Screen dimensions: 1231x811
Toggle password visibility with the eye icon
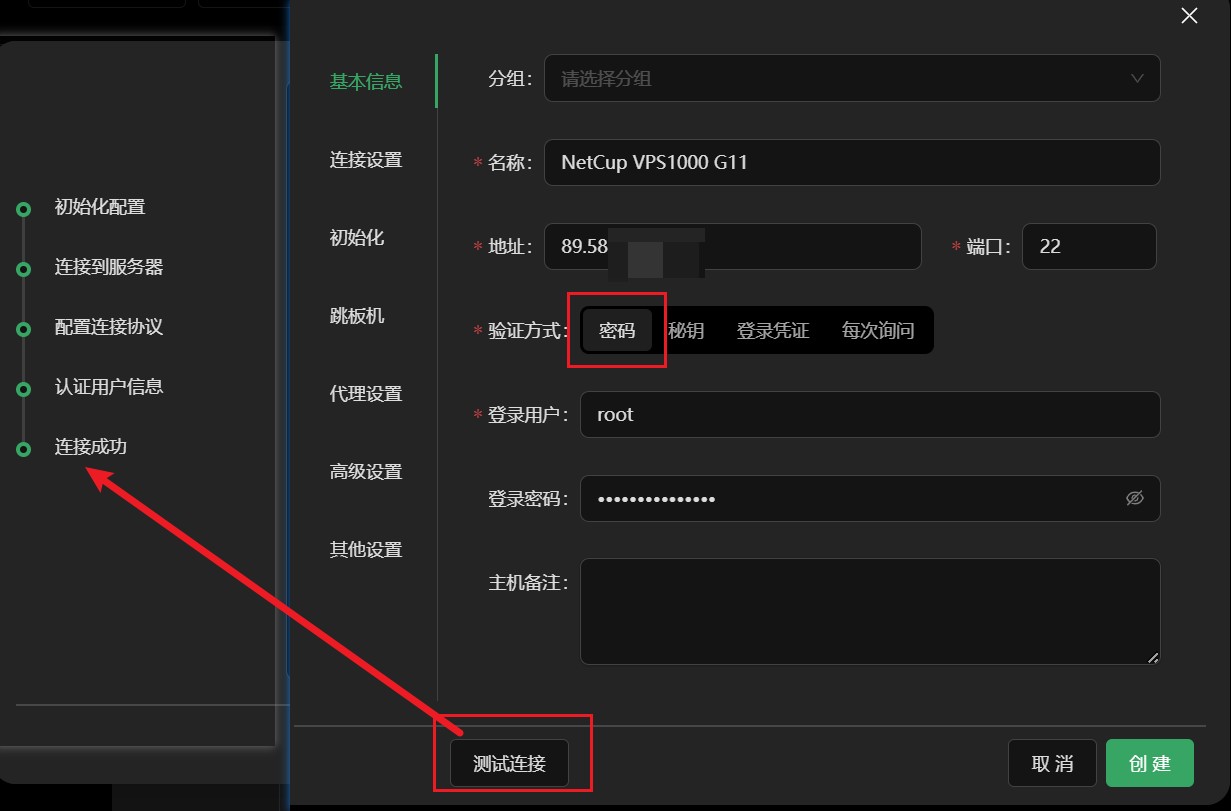[1134, 498]
